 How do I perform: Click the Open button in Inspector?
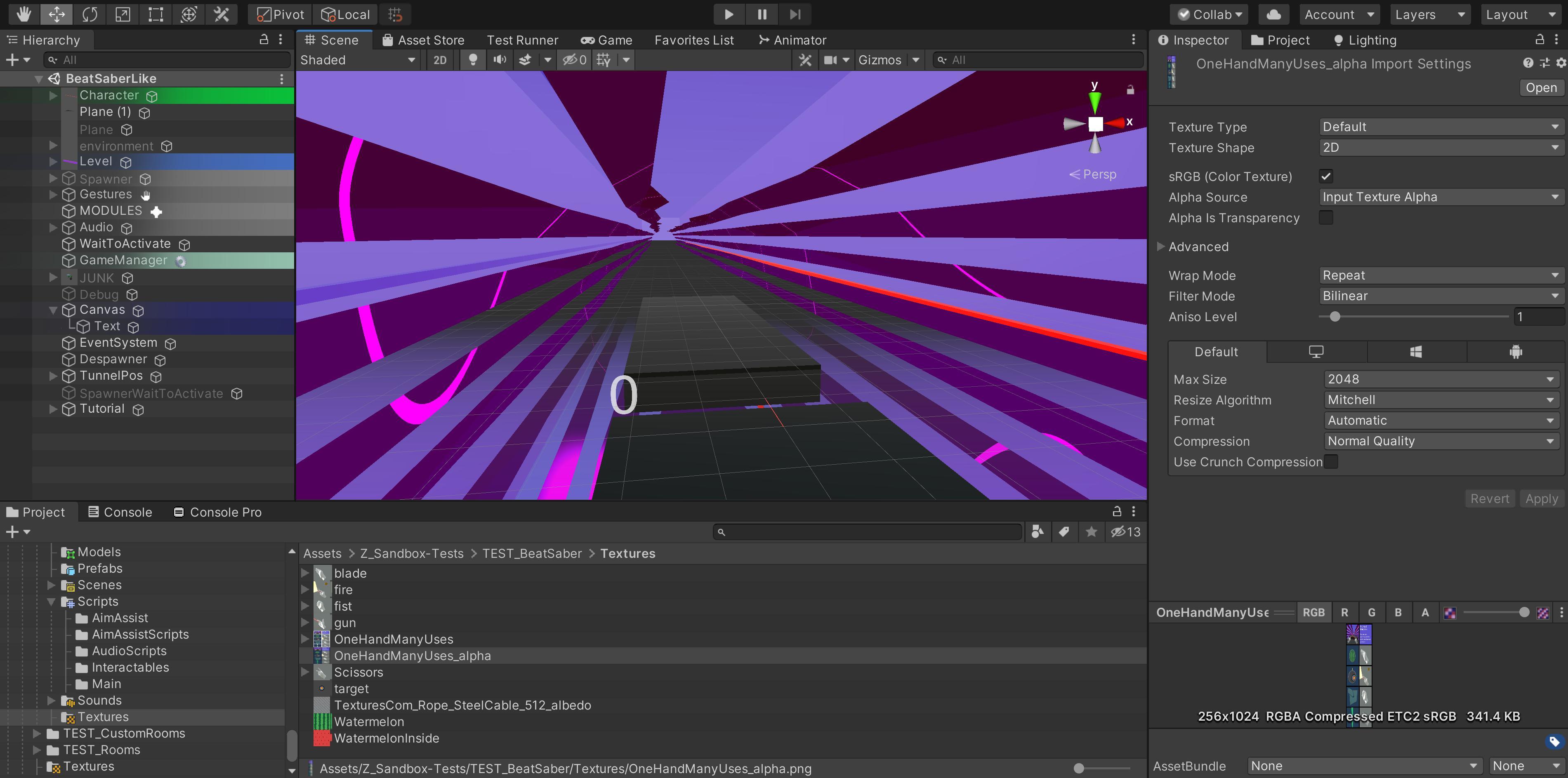pyautogui.click(x=1541, y=87)
